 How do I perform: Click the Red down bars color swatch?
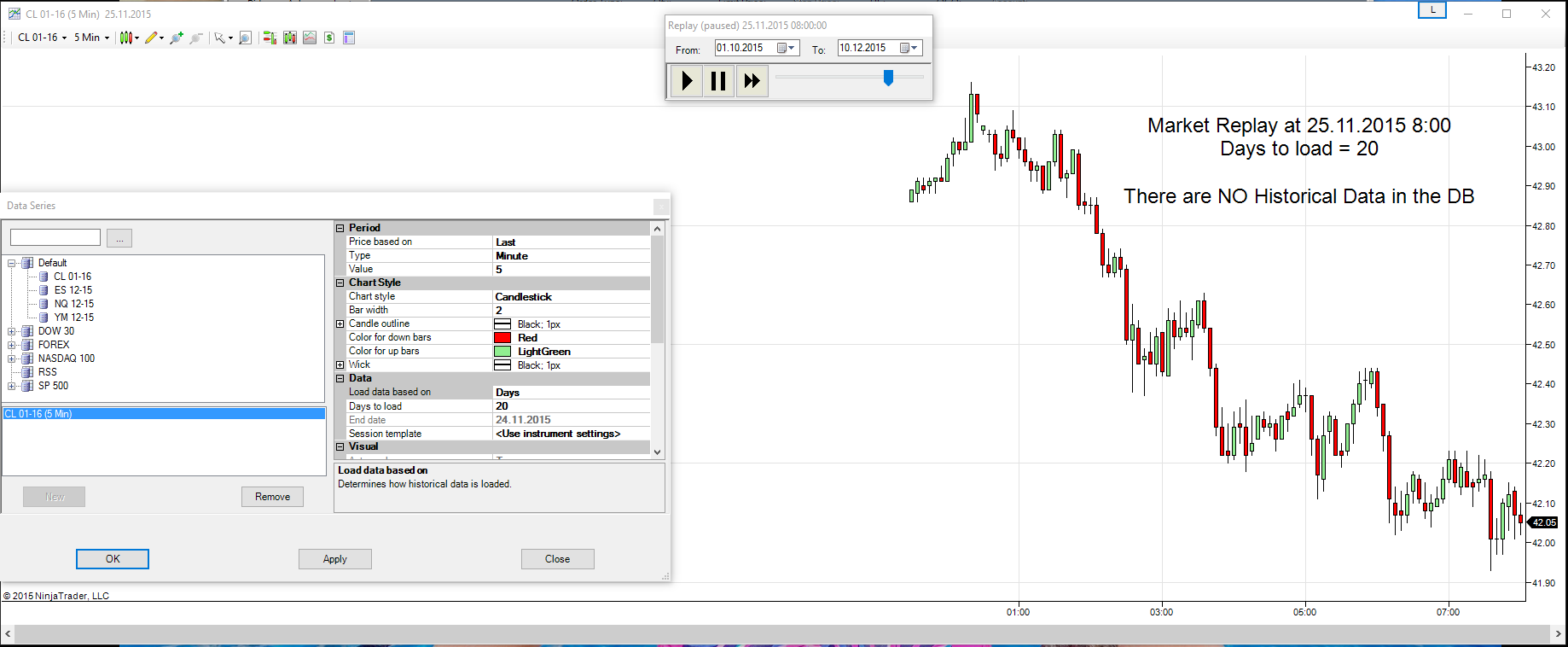click(x=502, y=338)
